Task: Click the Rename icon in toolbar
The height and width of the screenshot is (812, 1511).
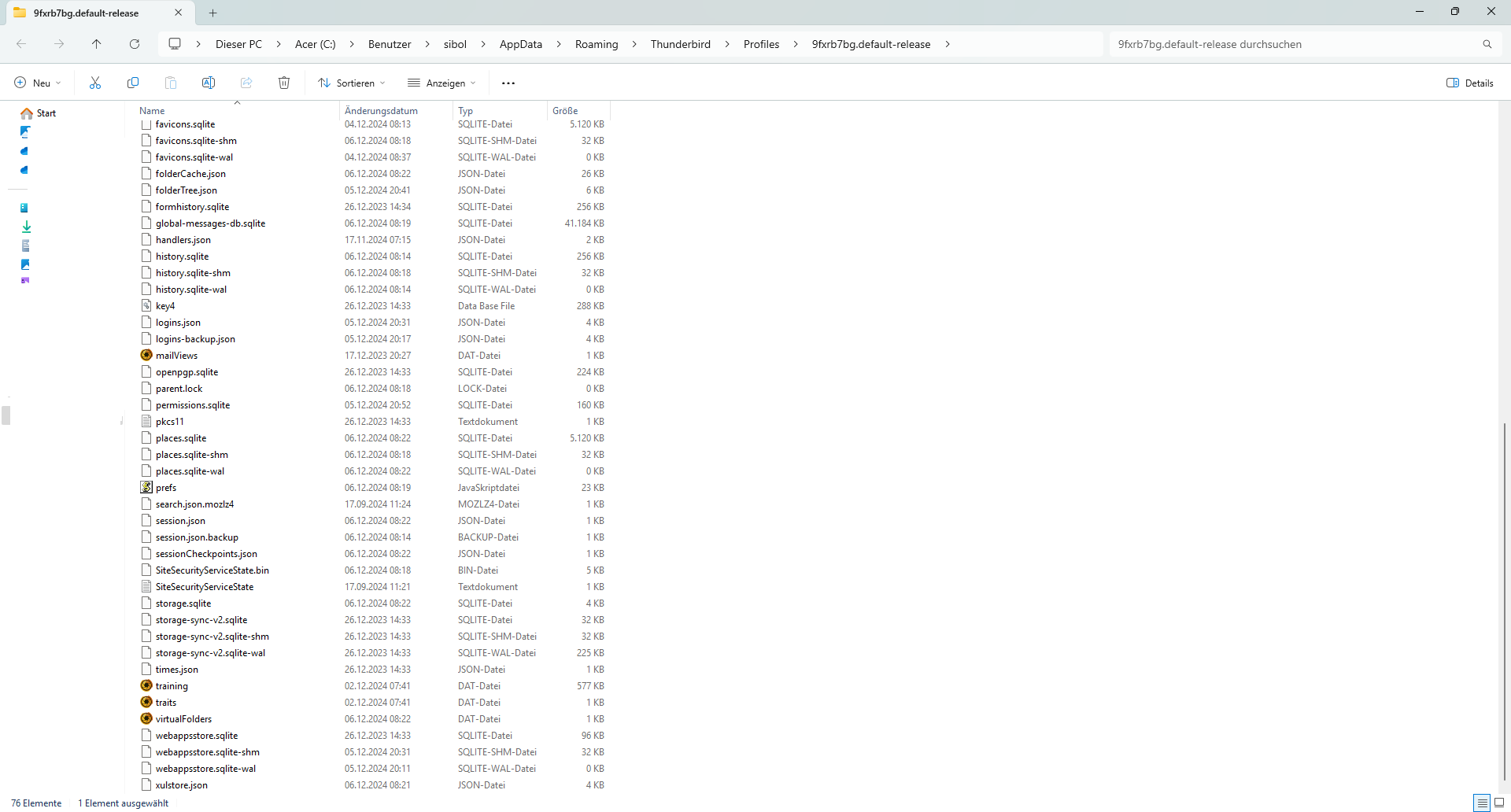Action: [209, 83]
